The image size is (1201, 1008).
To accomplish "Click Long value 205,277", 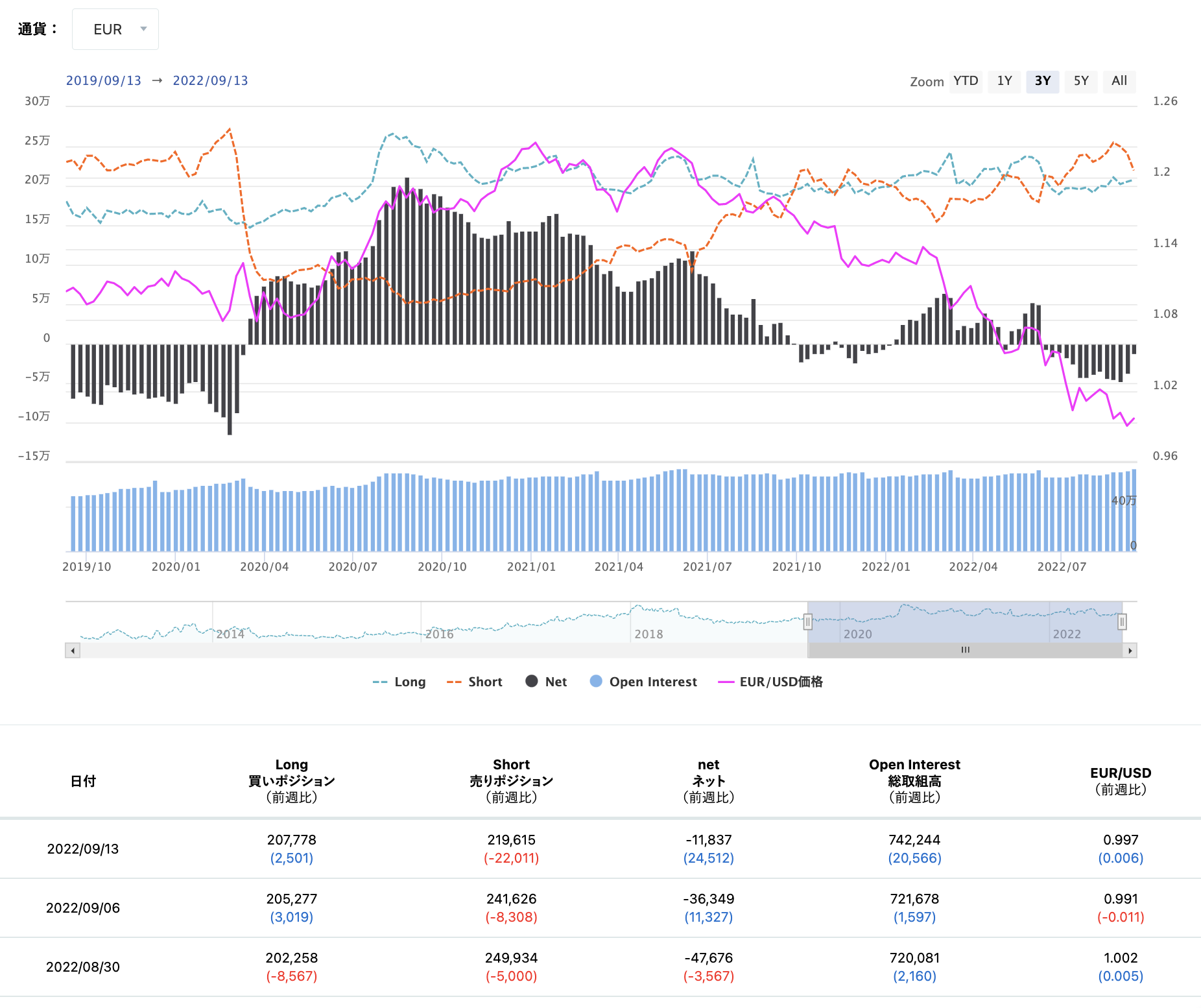I will pos(292,899).
